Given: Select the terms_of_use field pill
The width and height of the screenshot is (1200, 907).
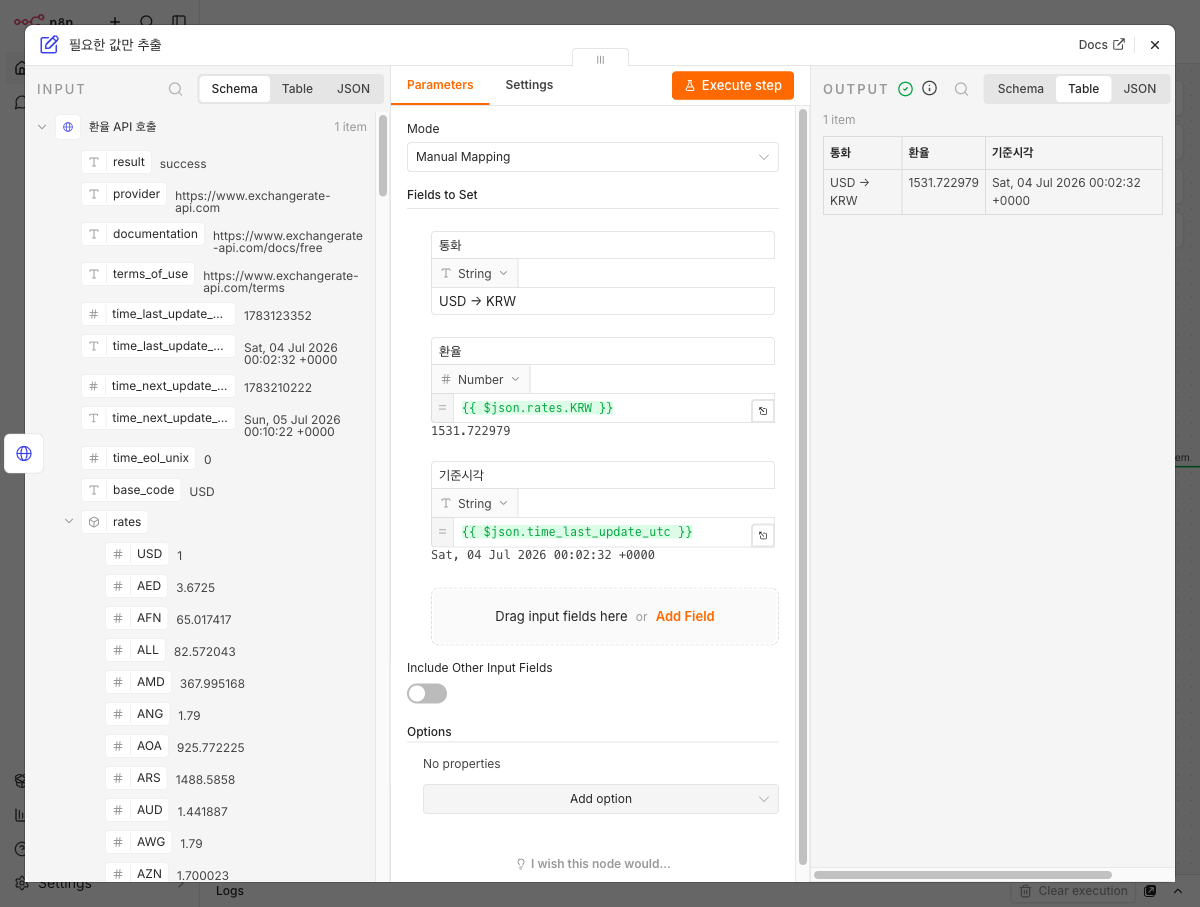Looking at the screenshot, I should point(139,274).
